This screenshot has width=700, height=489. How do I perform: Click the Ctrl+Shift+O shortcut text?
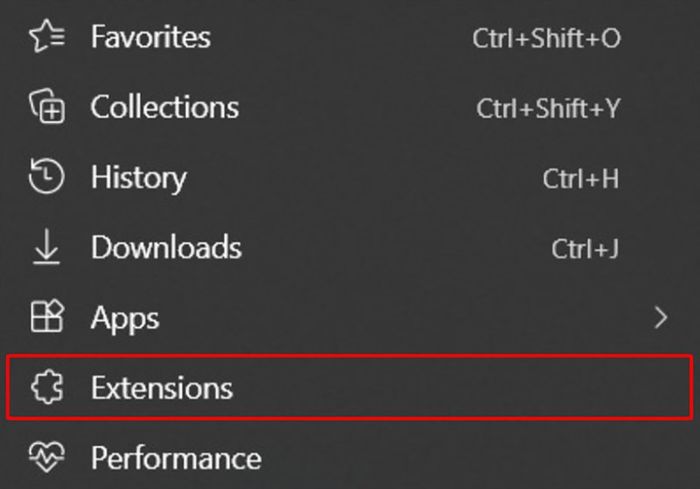pyautogui.click(x=546, y=38)
